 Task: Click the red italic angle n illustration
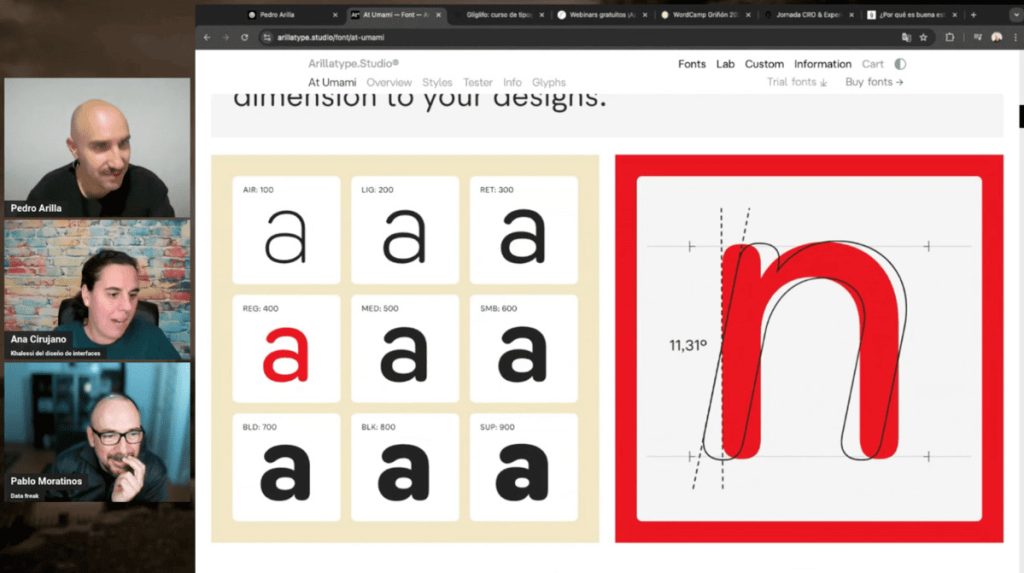(x=809, y=348)
